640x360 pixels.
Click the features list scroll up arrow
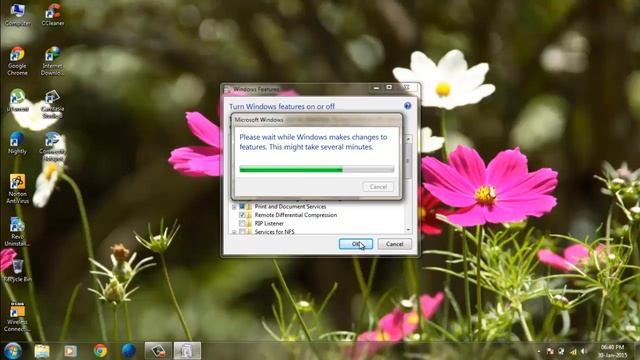tap(408, 139)
